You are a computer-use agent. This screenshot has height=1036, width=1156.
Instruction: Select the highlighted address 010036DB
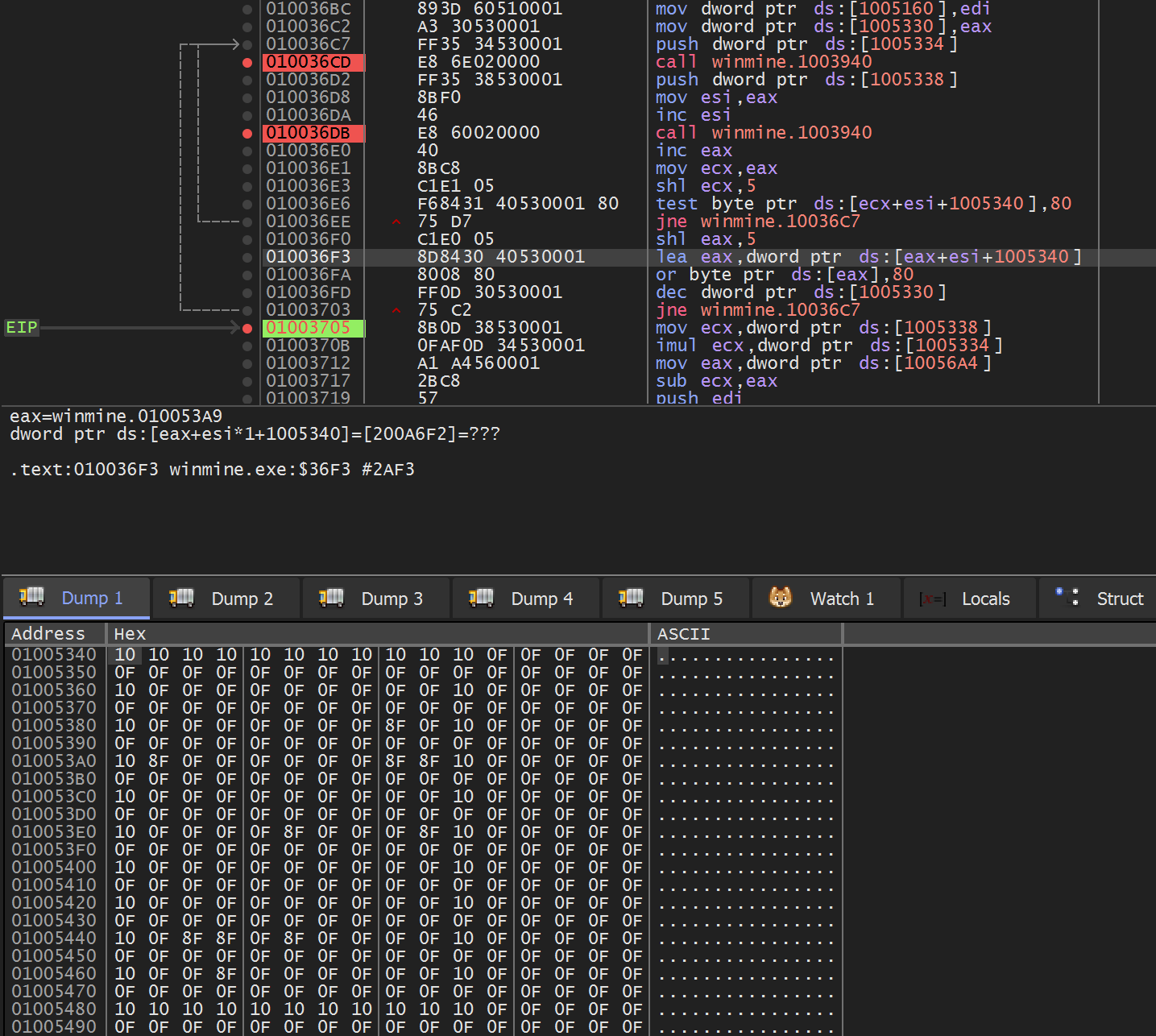(313, 133)
